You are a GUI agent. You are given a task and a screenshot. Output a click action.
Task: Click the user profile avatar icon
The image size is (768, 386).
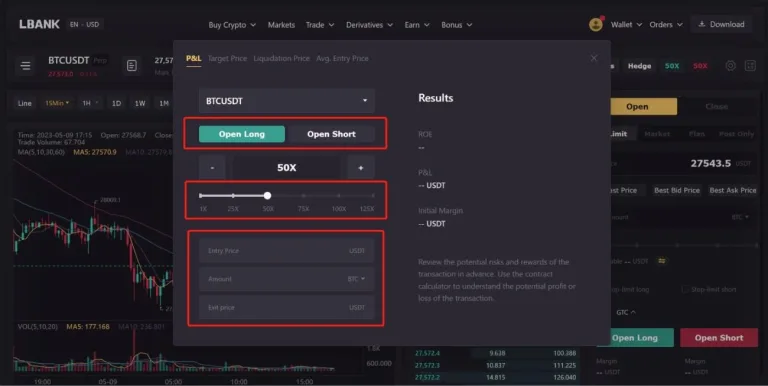tap(596, 24)
